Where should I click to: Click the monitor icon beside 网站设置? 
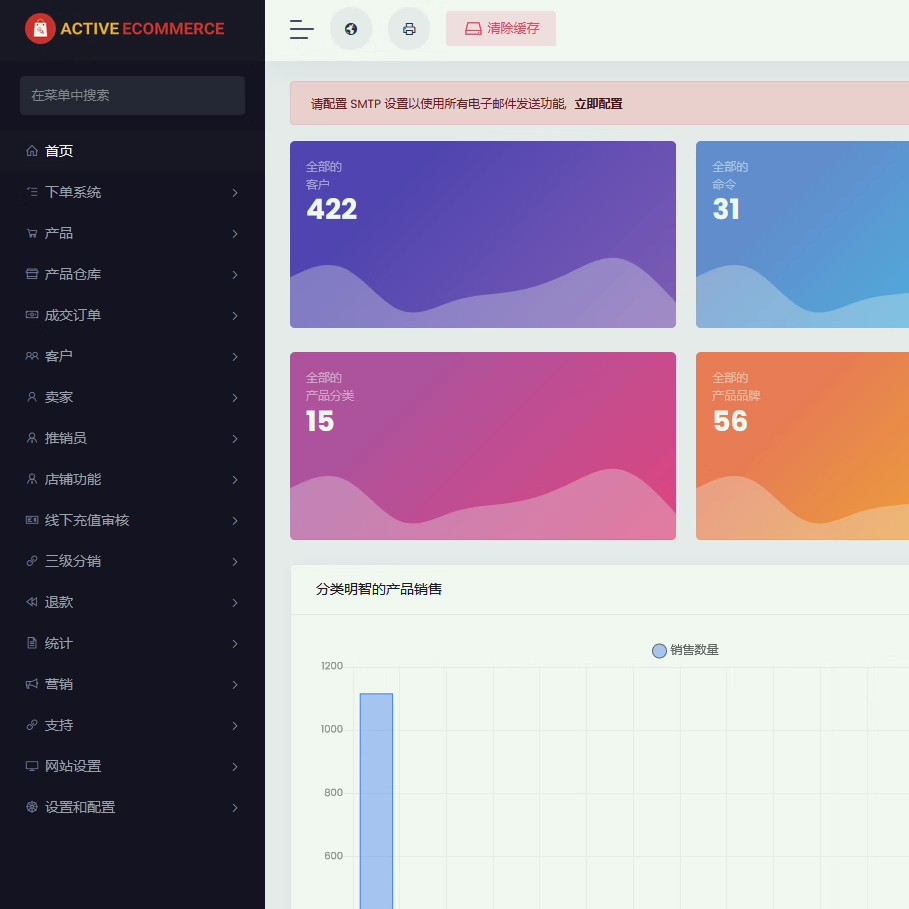pos(32,767)
